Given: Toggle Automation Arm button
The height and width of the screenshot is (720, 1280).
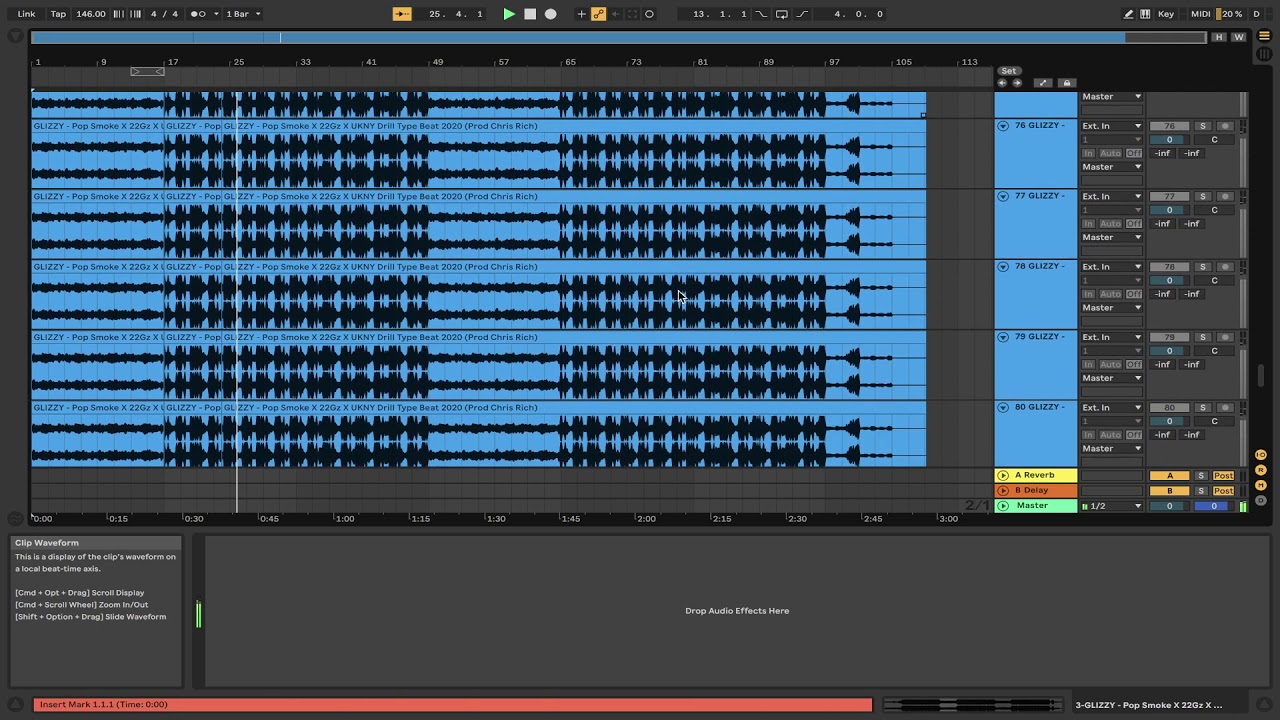Looking at the screenshot, I should coord(598,14).
